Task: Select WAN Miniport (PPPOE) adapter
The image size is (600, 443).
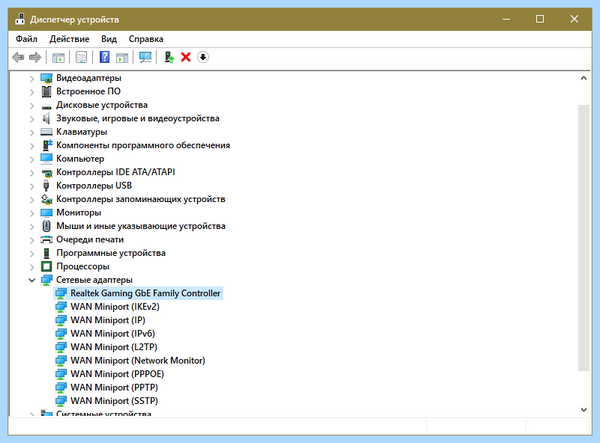Action: [110, 374]
